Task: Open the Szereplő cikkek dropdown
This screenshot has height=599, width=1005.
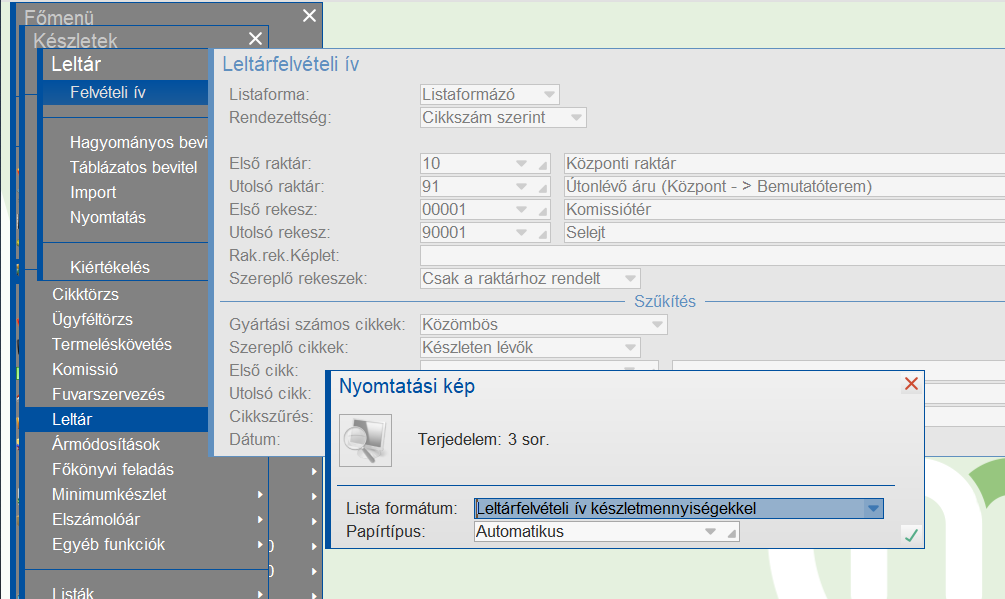Action: click(x=632, y=347)
